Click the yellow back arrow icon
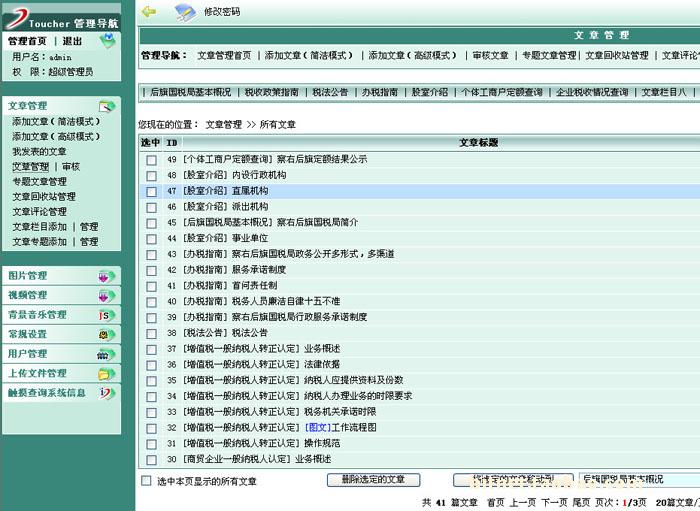 point(148,12)
